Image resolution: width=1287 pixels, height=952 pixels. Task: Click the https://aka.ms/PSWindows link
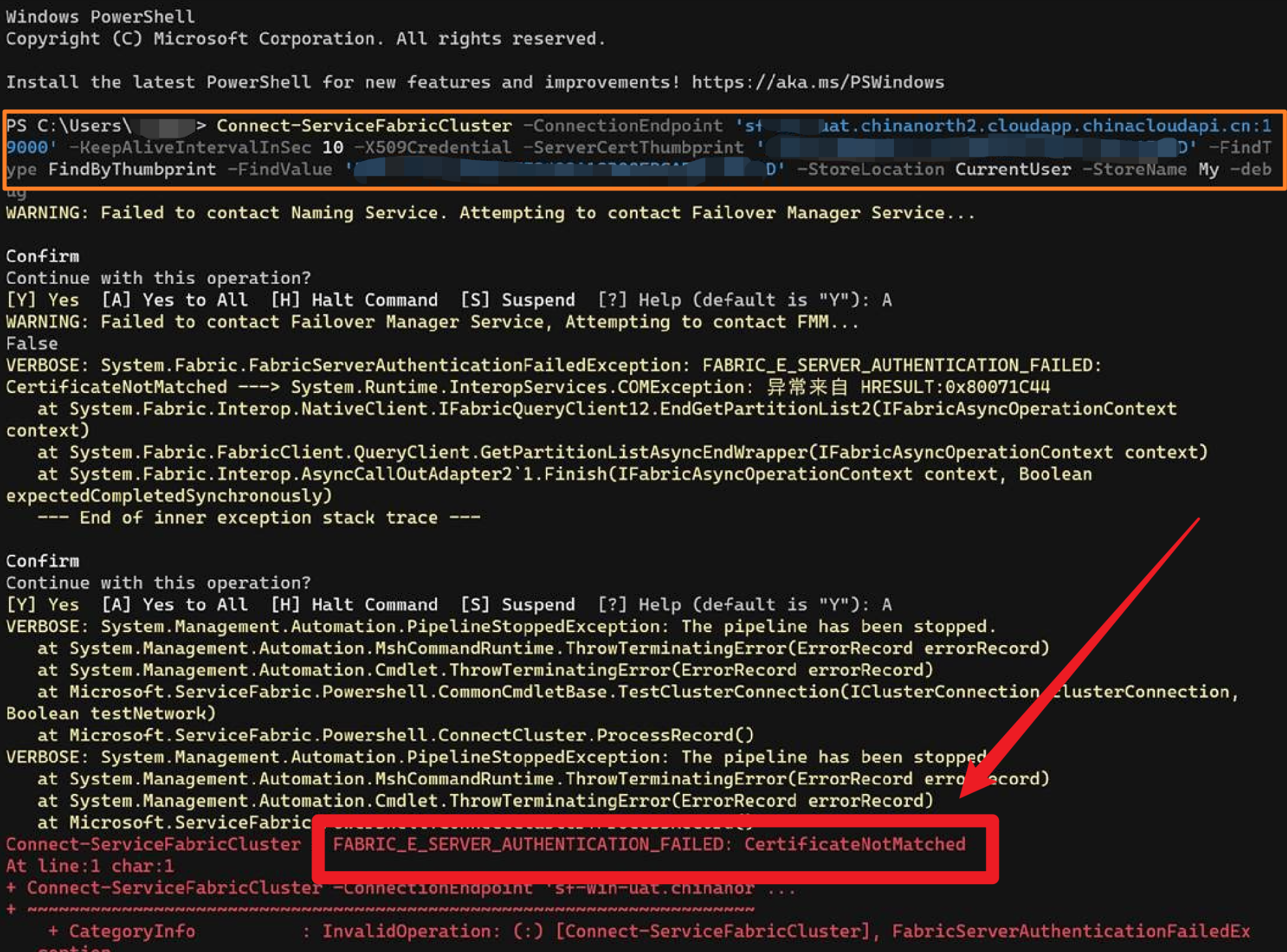click(818, 82)
